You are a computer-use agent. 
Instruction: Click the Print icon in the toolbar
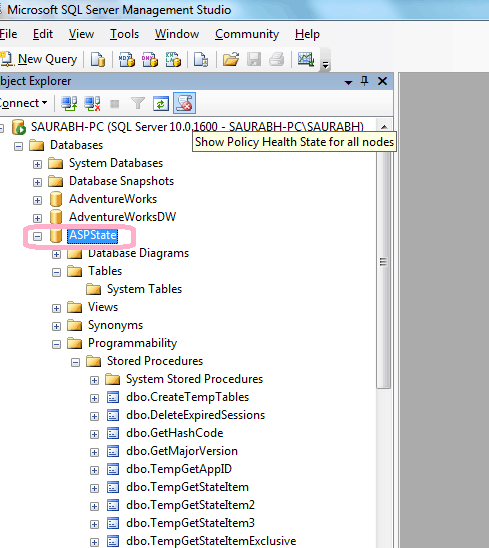[x=277, y=59]
